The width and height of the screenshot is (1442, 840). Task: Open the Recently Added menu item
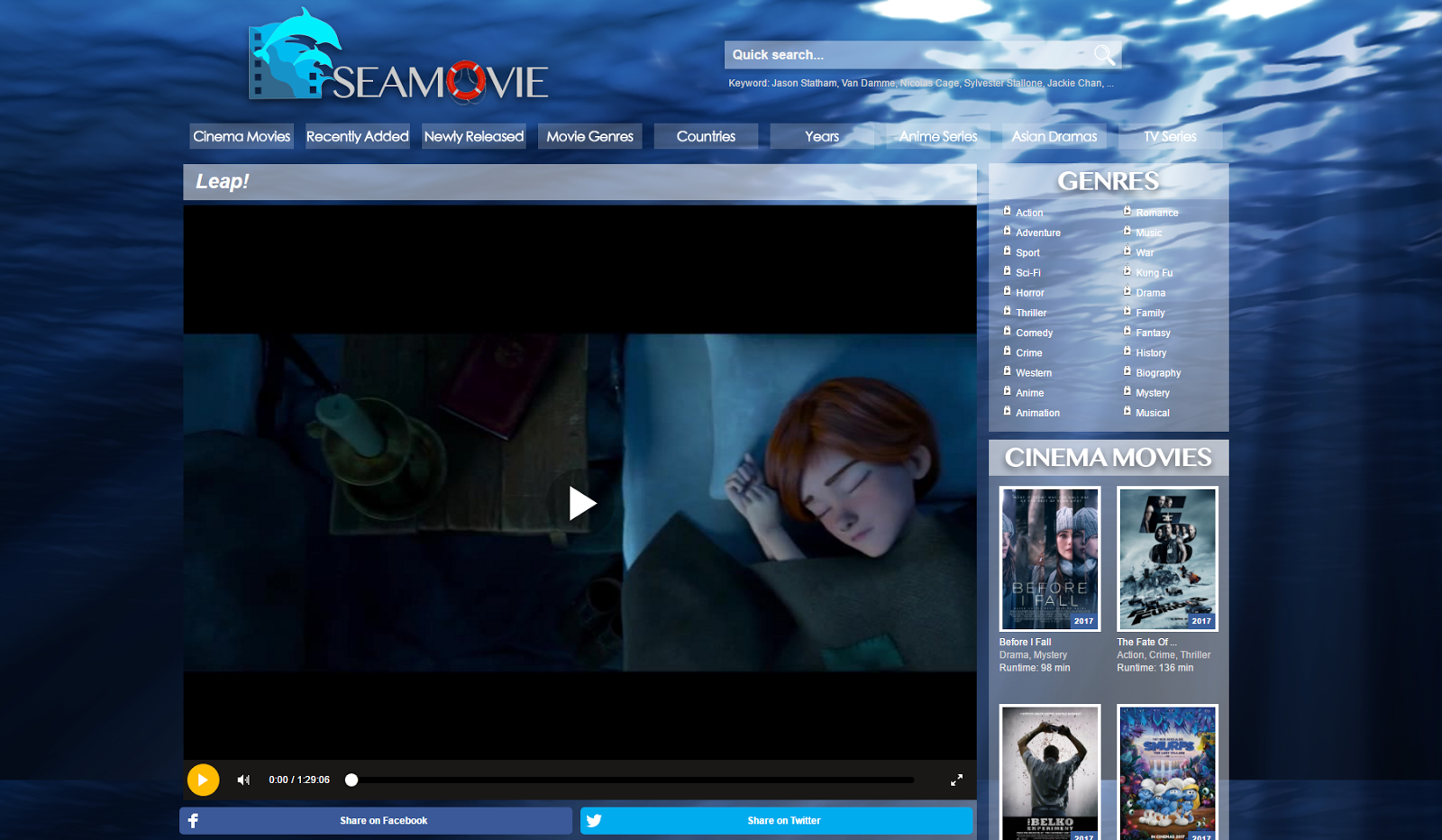358,136
